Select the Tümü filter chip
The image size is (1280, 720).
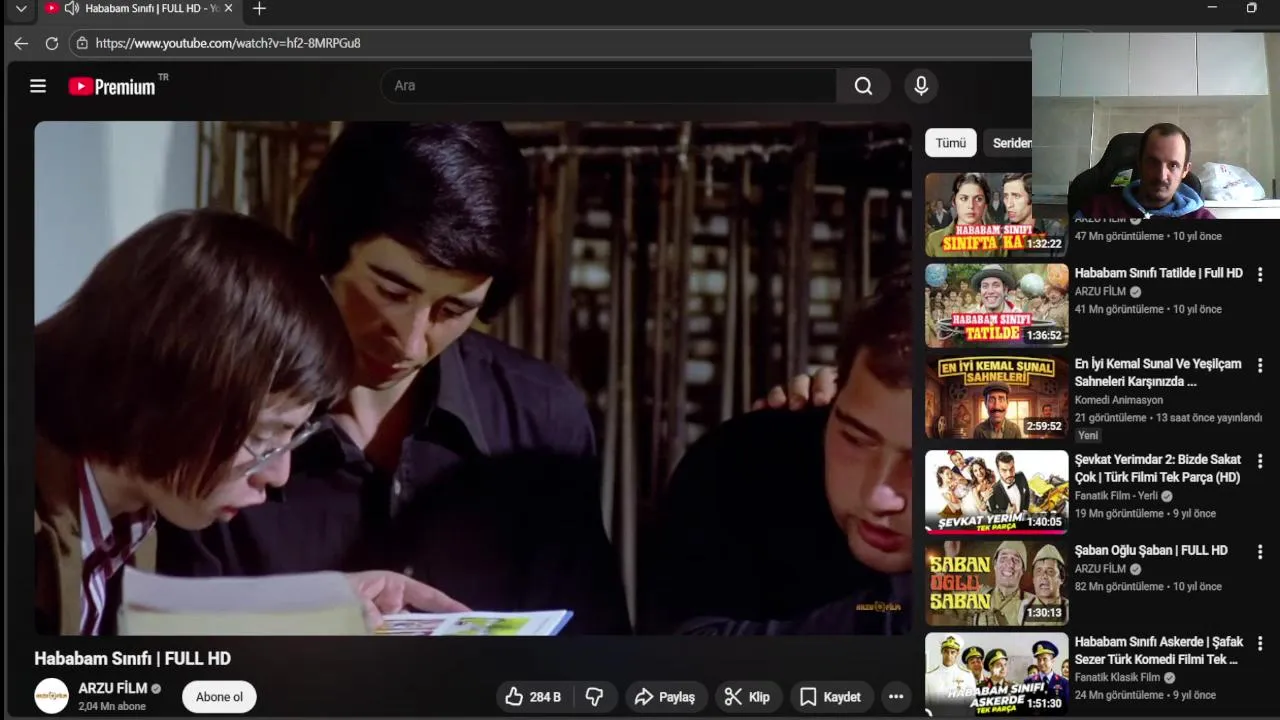tap(950, 143)
